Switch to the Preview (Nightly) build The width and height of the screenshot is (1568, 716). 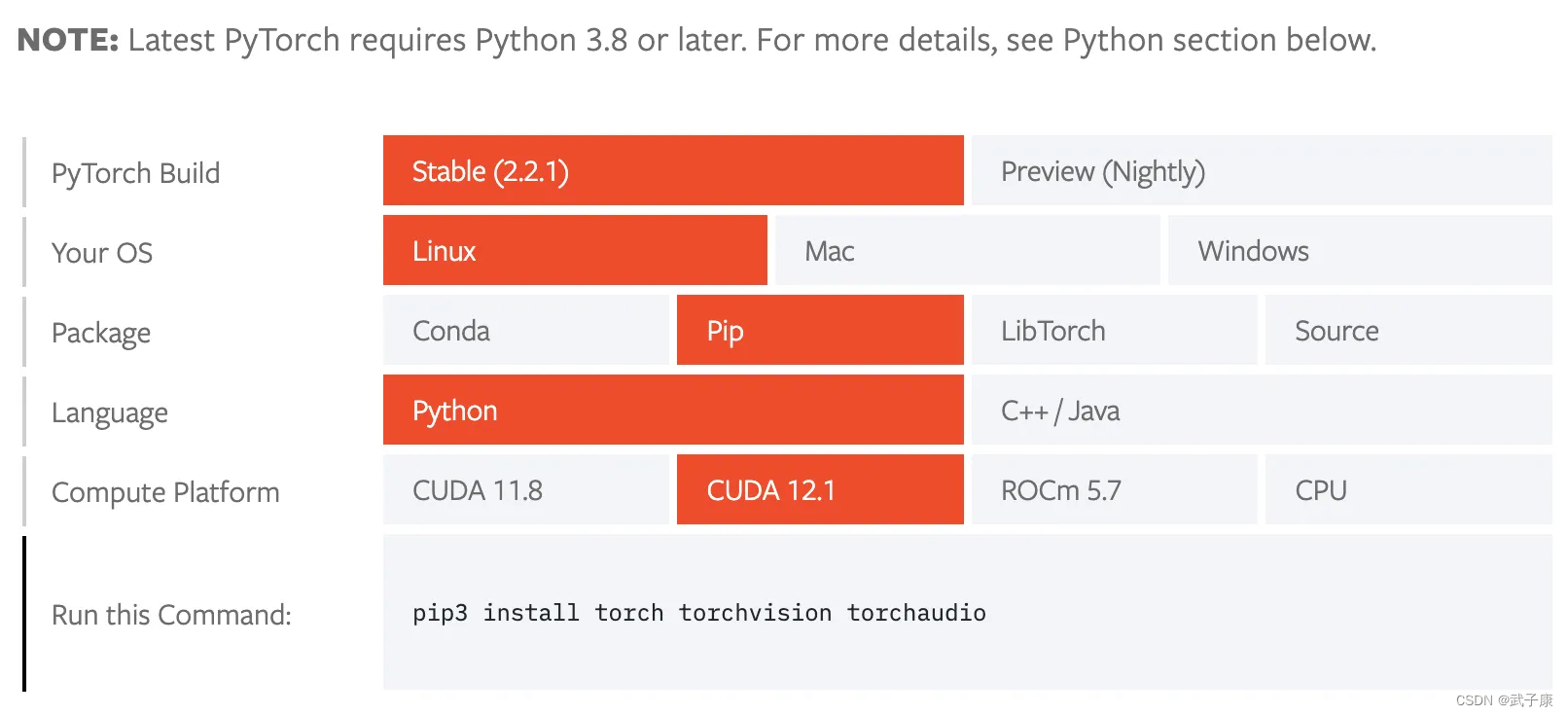(1261, 171)
